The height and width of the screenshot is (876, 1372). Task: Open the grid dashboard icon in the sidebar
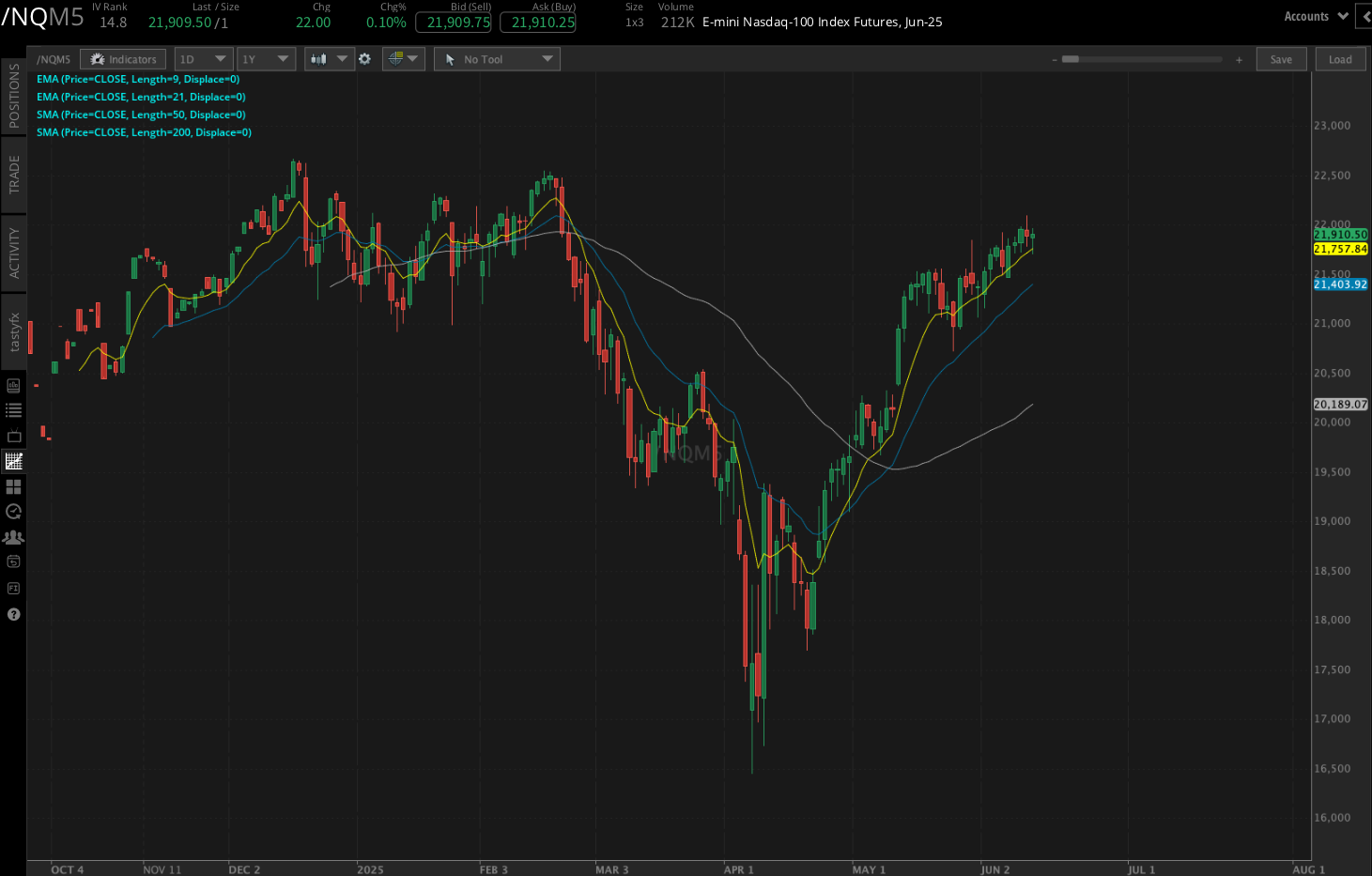pyautogui.click(x=13, y=486)
